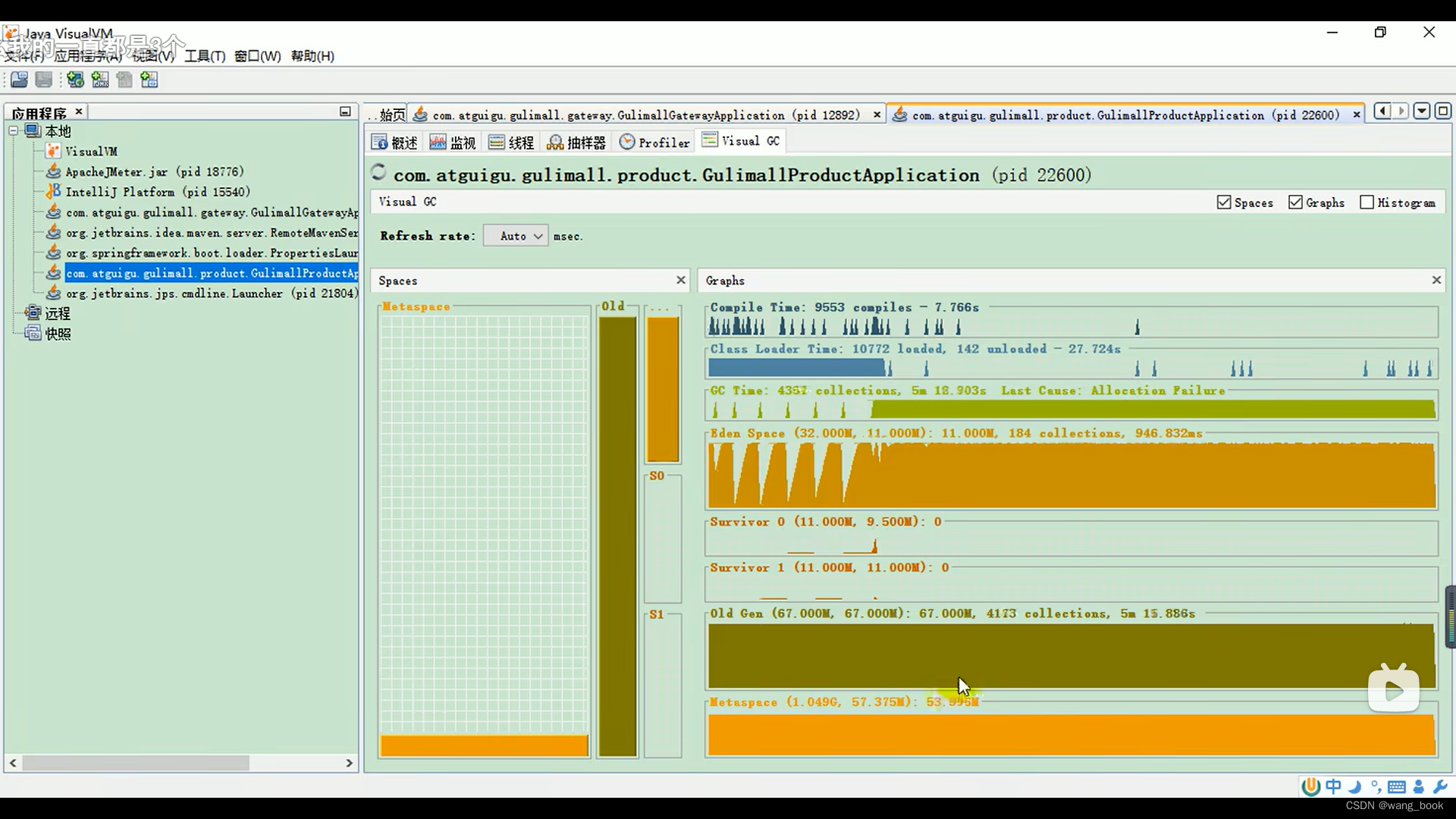Click the keyboard icon in the tray
This screenshot has height=819, width=1456.
[x=1397, y=786]
